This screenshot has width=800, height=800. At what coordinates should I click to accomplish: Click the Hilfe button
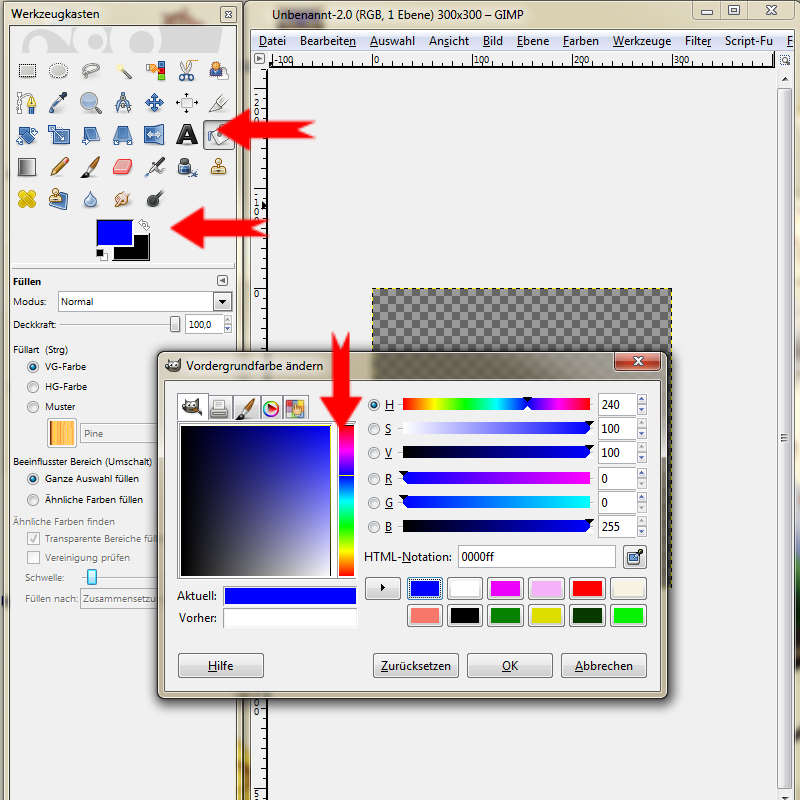[221, 666]
